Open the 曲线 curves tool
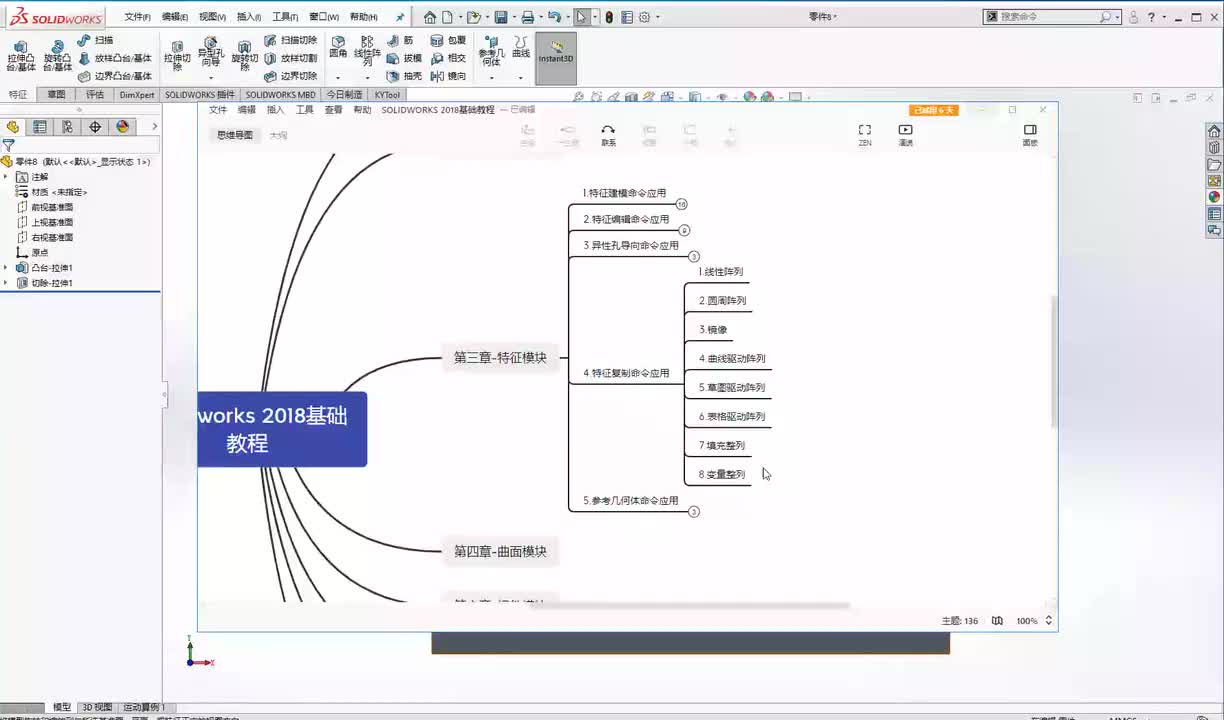The height and width of the screenshot is (720, 1224). tap(521, 47)
